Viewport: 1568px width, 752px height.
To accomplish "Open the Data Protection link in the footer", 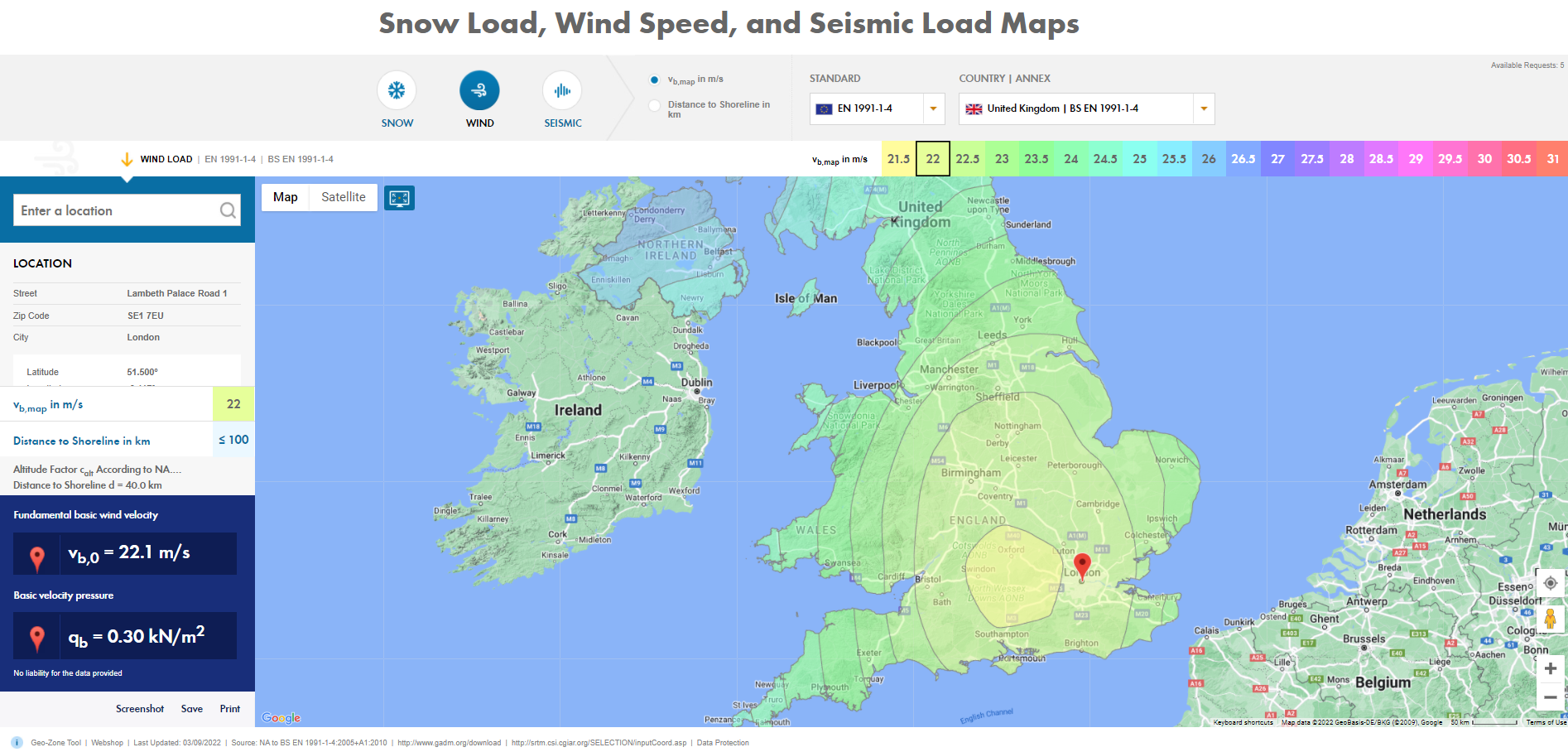I will click(x=722, y=743).
